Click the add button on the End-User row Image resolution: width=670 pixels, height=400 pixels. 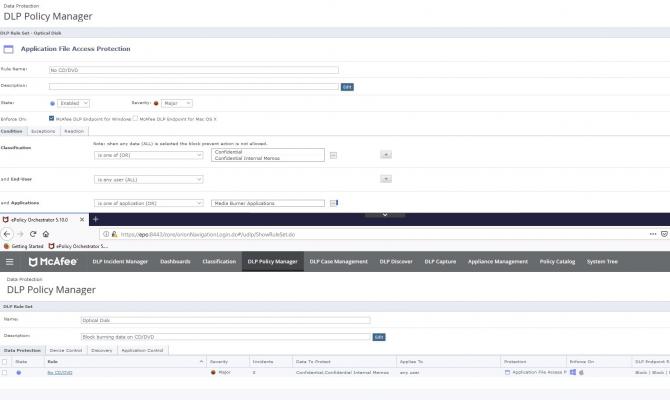(386, 179)
